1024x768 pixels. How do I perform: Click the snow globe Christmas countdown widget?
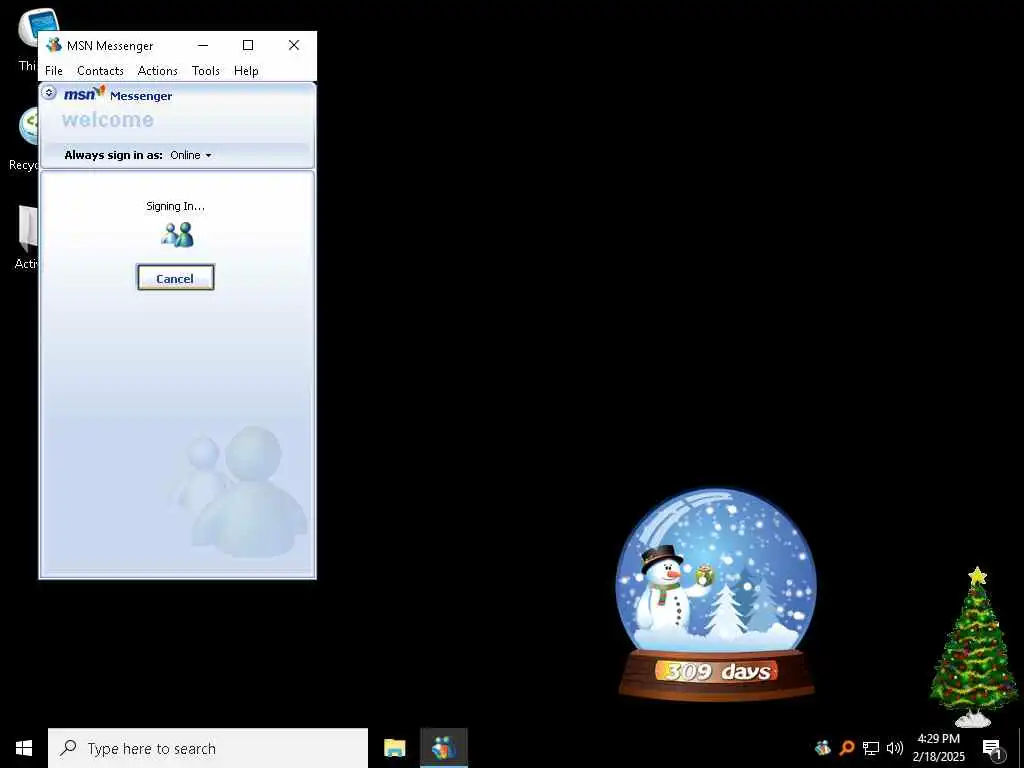(x=716, y=593)
